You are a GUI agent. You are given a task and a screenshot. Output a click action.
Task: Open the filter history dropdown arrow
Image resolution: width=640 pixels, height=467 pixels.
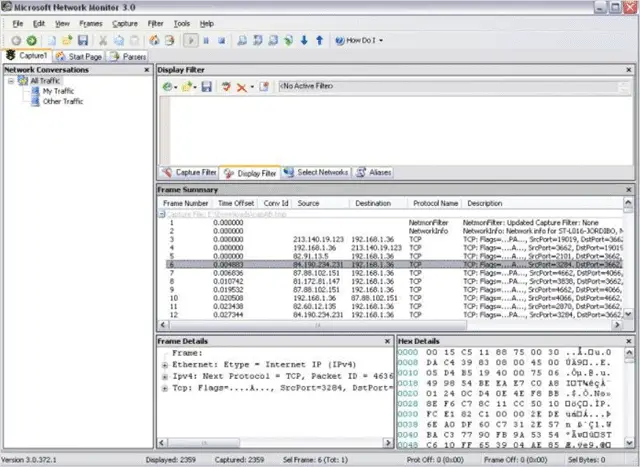(176, 87)
